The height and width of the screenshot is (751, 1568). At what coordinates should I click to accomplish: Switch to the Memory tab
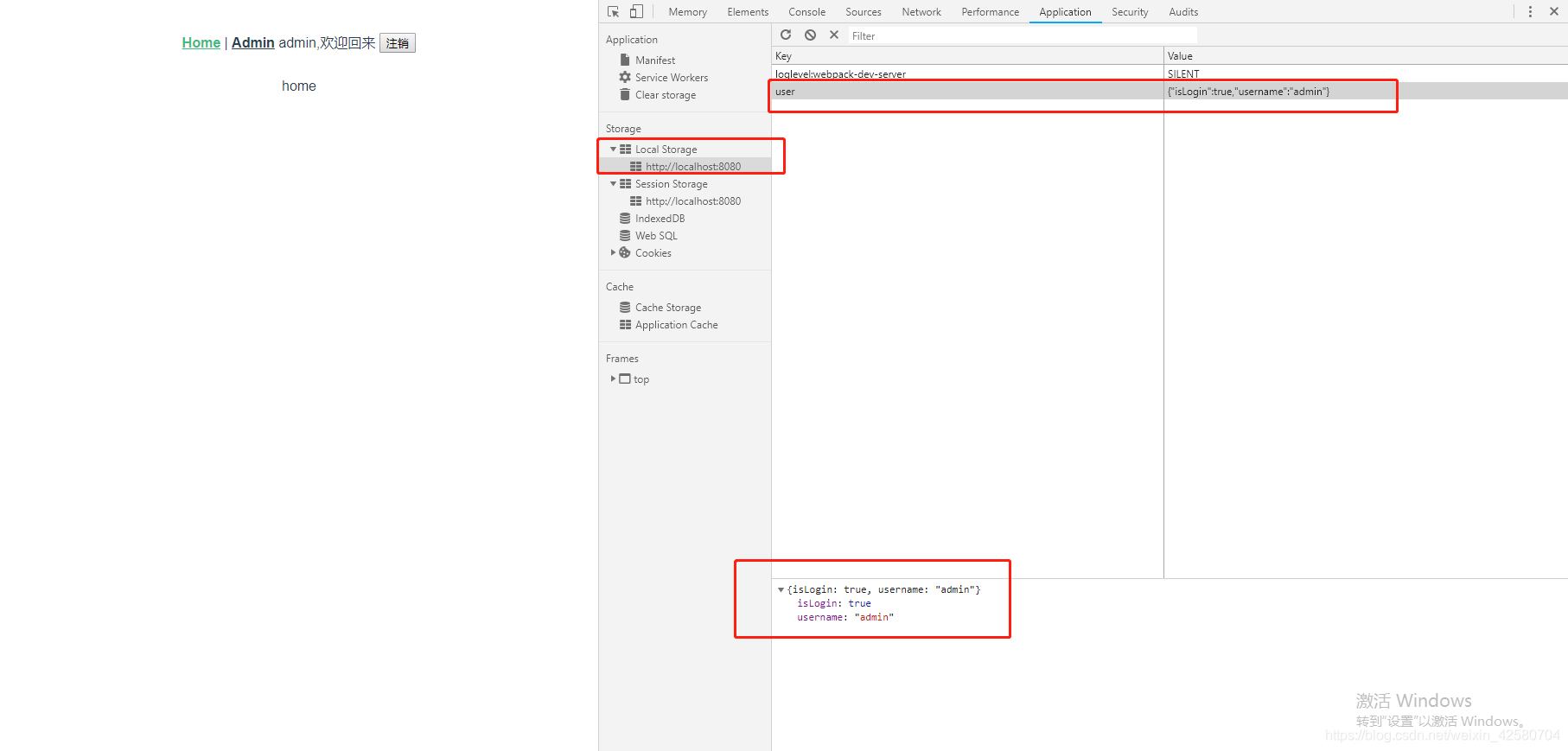687,12
